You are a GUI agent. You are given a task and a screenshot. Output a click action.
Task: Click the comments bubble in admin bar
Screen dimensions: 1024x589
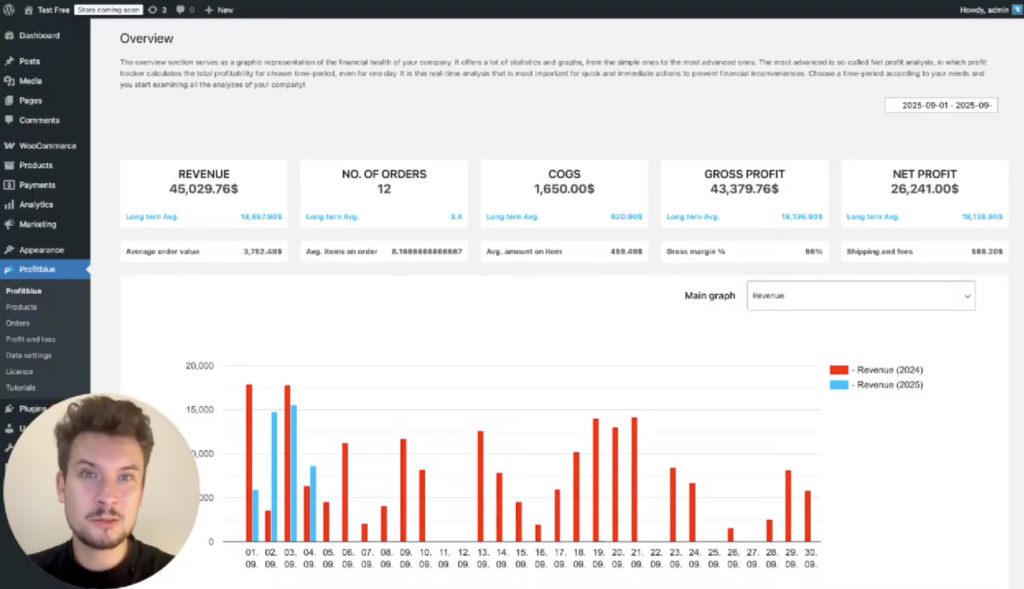182,9
